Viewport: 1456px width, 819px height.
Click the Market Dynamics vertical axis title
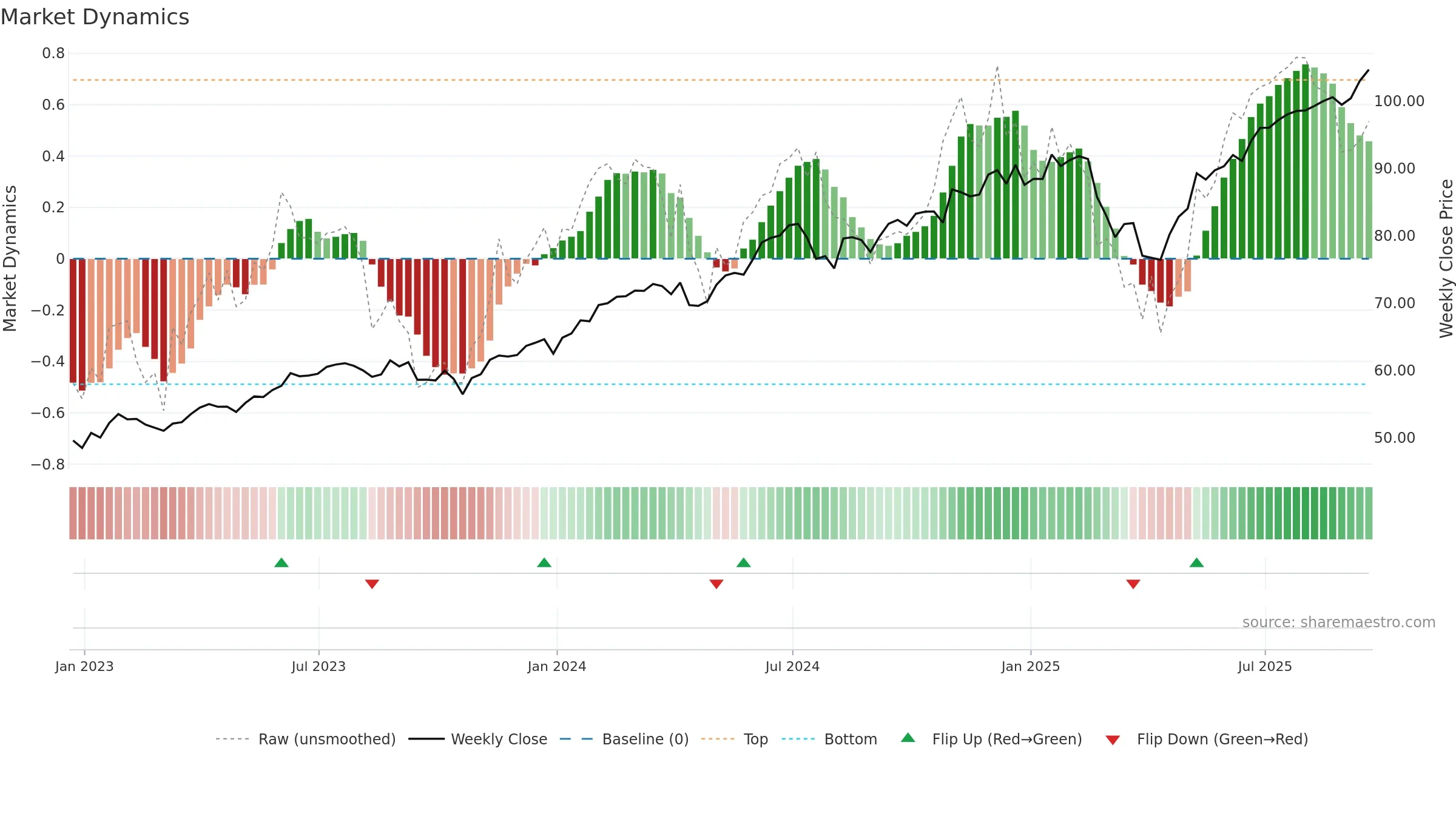pyautogui.click(x=10, y=258)
